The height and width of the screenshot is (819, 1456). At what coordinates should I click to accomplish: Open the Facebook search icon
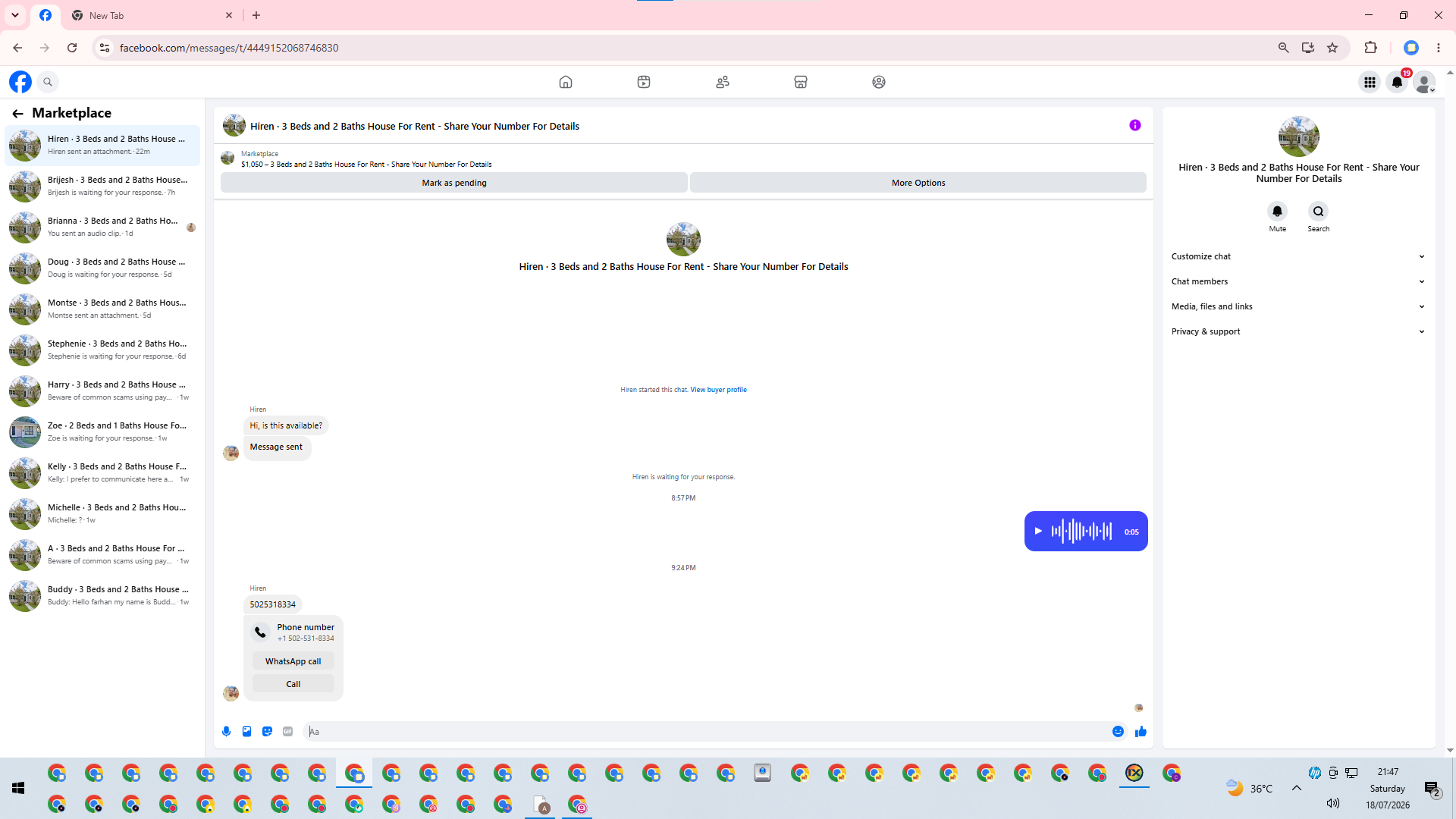[x=48, y=82]
